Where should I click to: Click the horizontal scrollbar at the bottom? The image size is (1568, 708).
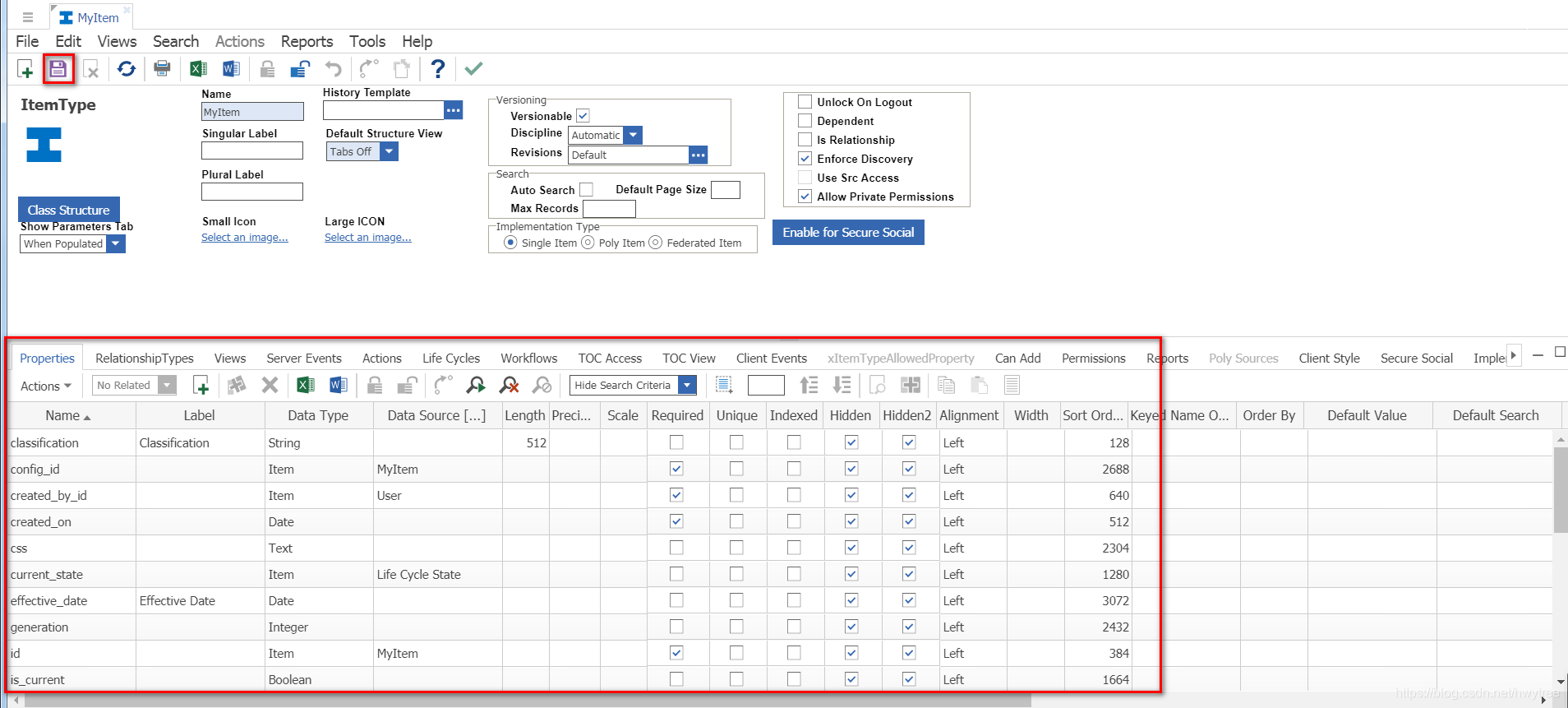coord(528,701)
